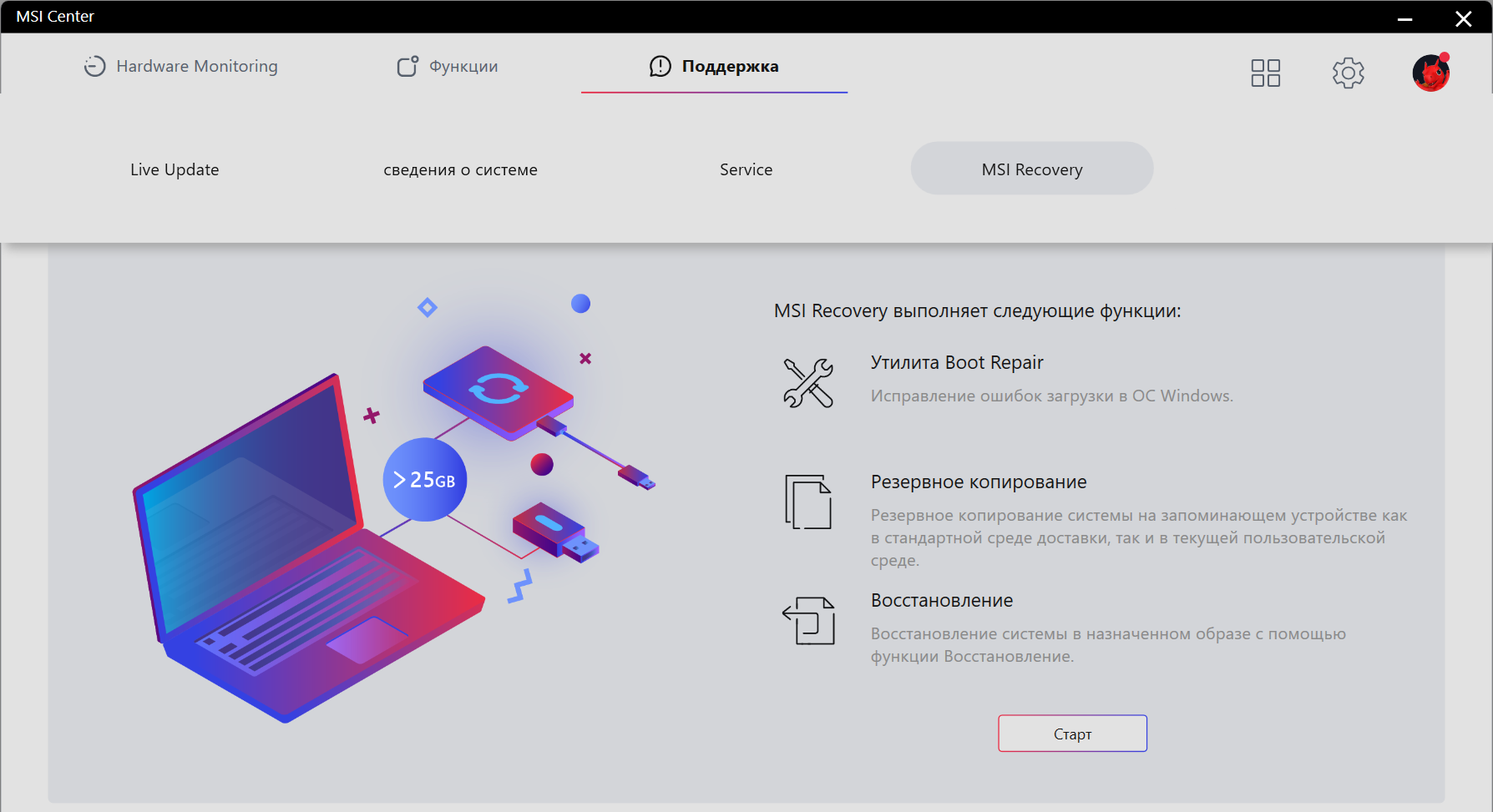Open сведения о системе section
The width and height of the screenshot is (1493, 812).
pos(460,169)
